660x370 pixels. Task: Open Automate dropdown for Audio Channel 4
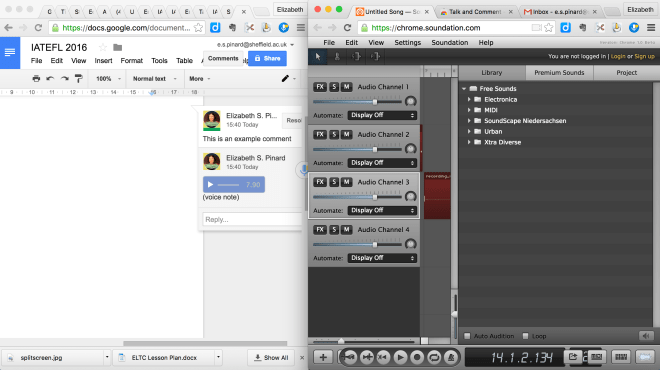pos(382,258)
